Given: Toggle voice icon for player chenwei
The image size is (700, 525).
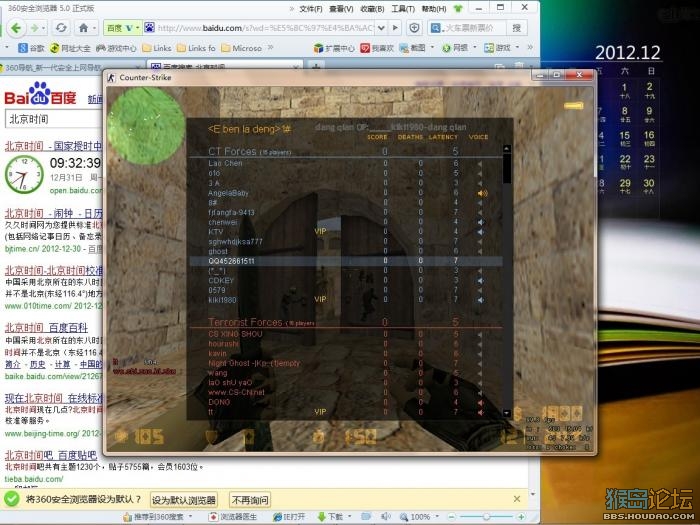Looking at the screenshot, I should tap(480, 222).
